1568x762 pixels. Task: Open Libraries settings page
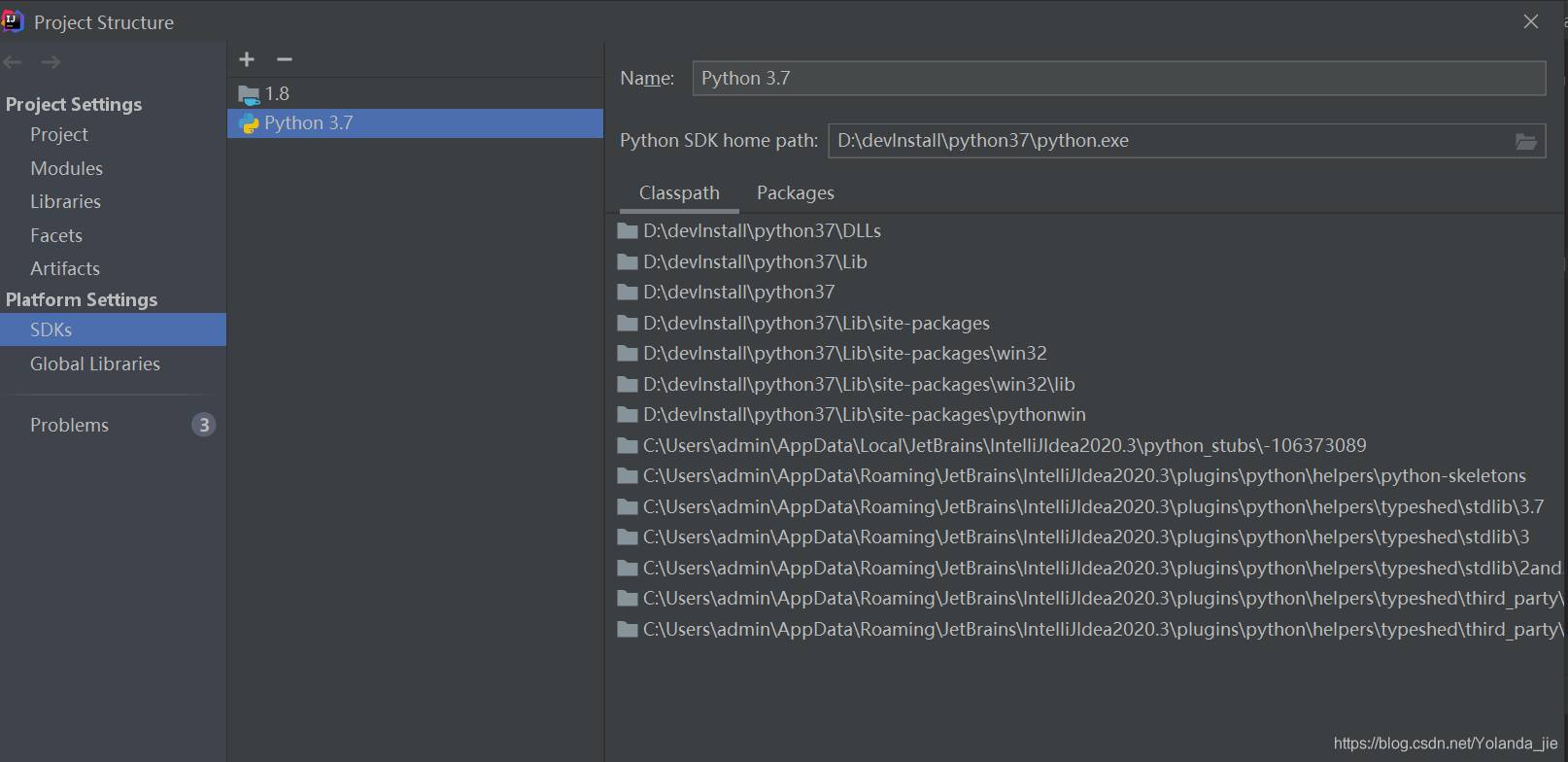[65, 201]
